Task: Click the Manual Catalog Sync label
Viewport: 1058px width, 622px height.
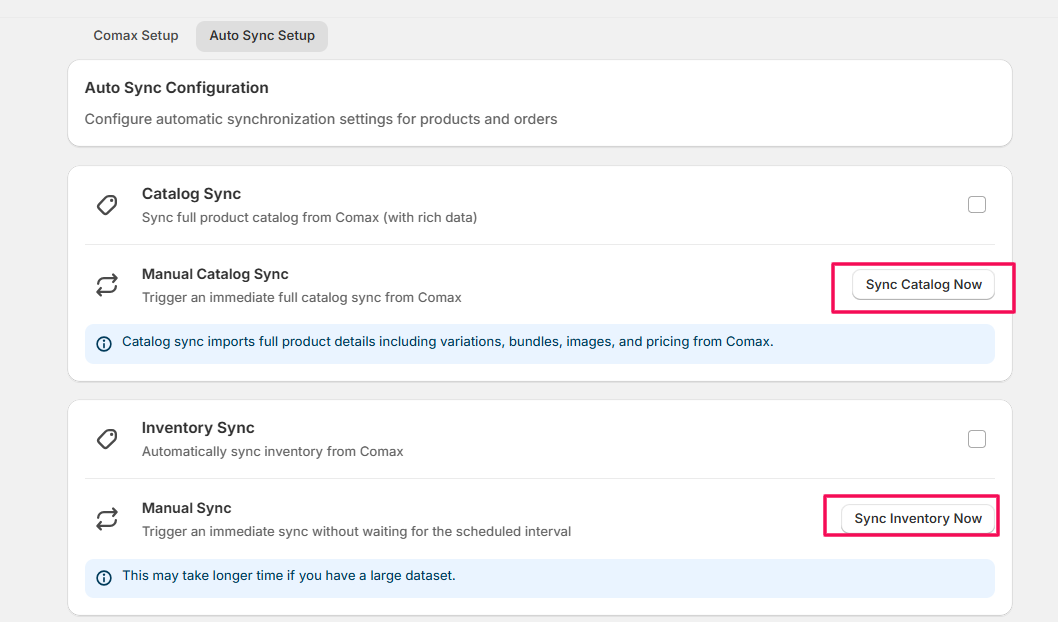Action: click(215, 274)
